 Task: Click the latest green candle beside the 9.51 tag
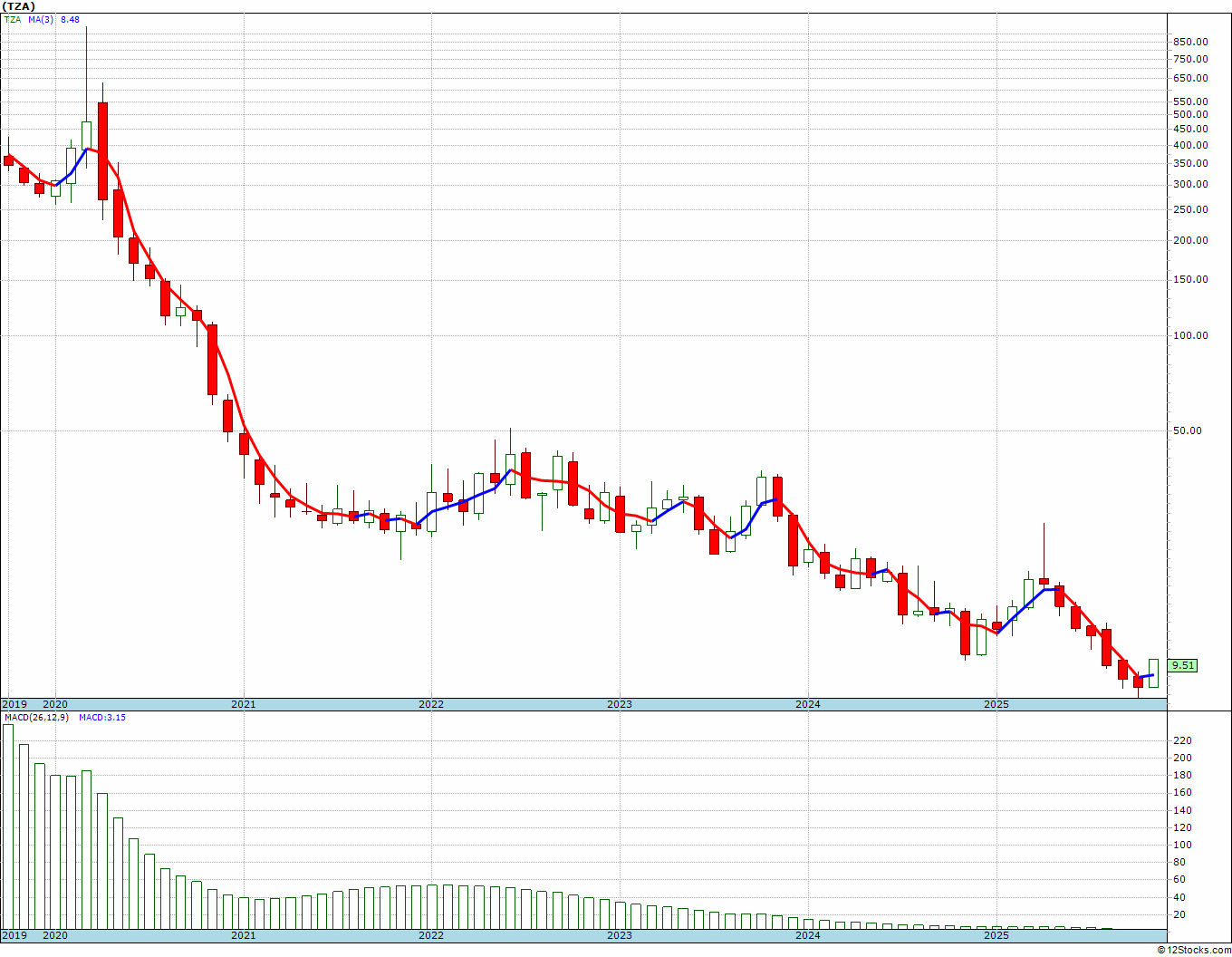click(1153, 672)
